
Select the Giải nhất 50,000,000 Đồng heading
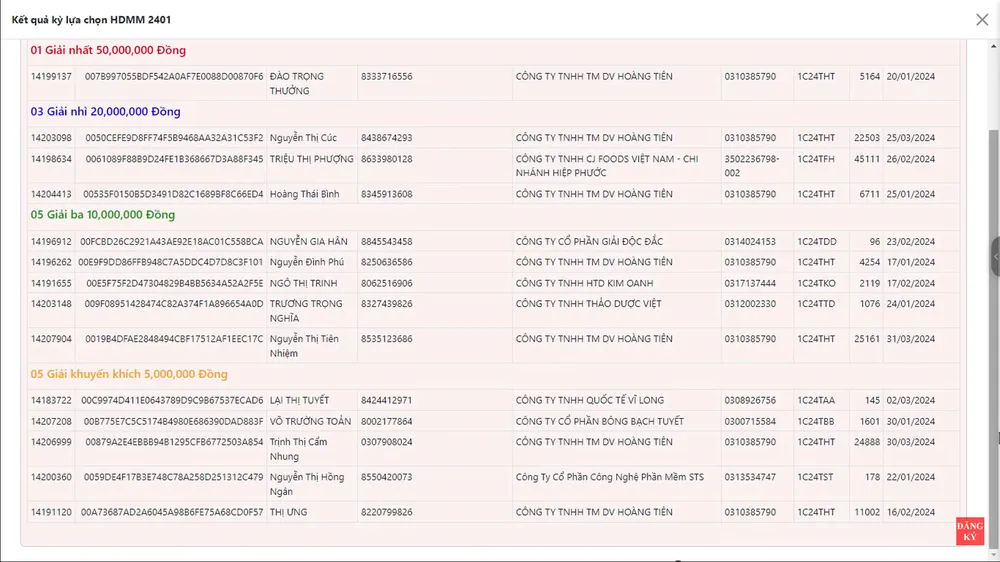108,51
